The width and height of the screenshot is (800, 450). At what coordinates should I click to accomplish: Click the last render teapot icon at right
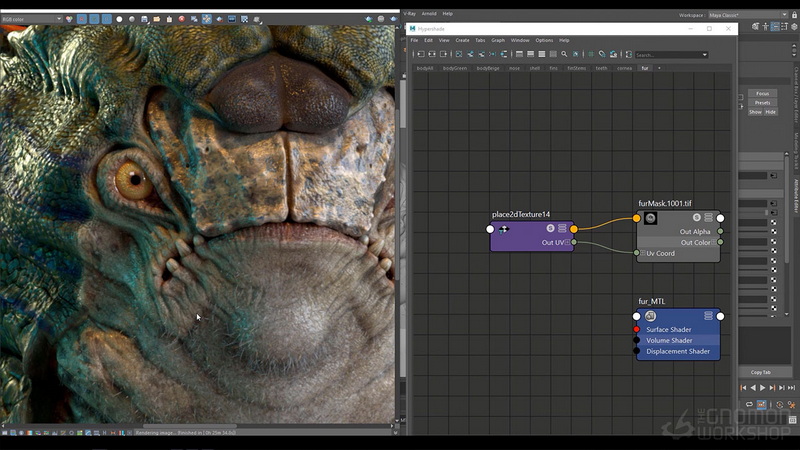[x=393, y=19]
